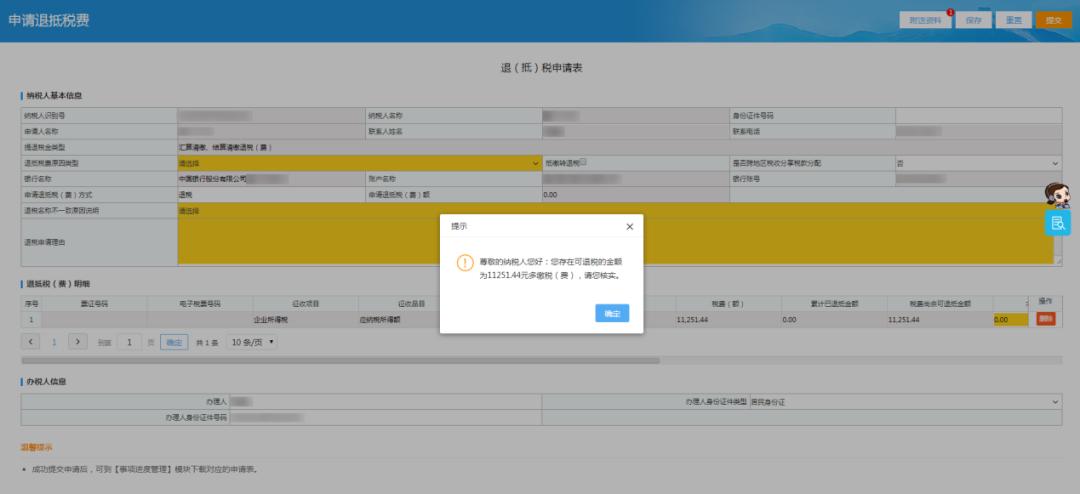Click the 温馨提示 heading
Viewport: 1080px width, 494px height.
pos(37,448)
